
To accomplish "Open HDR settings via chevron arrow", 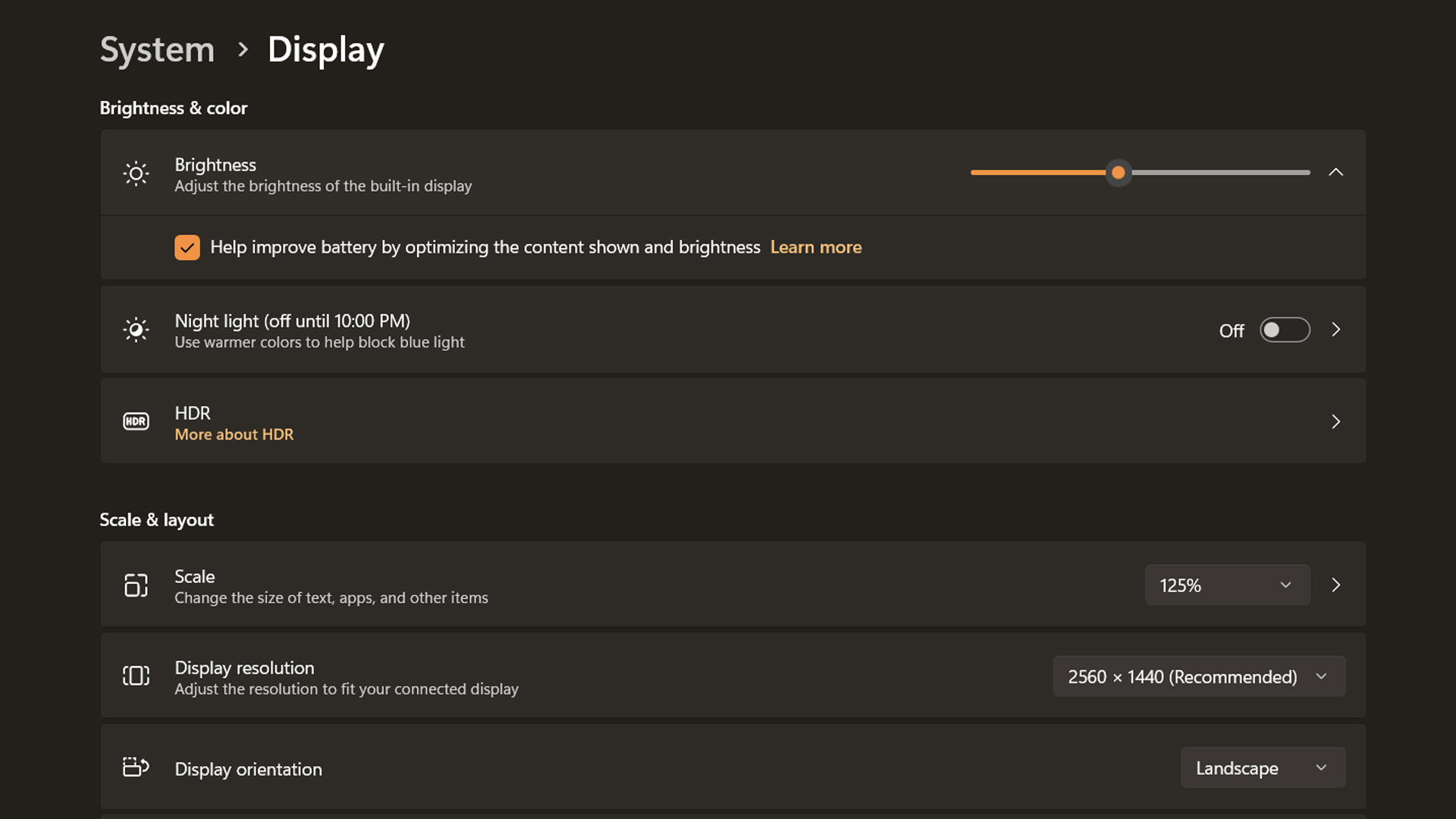I will click(x=1335, y=422).
